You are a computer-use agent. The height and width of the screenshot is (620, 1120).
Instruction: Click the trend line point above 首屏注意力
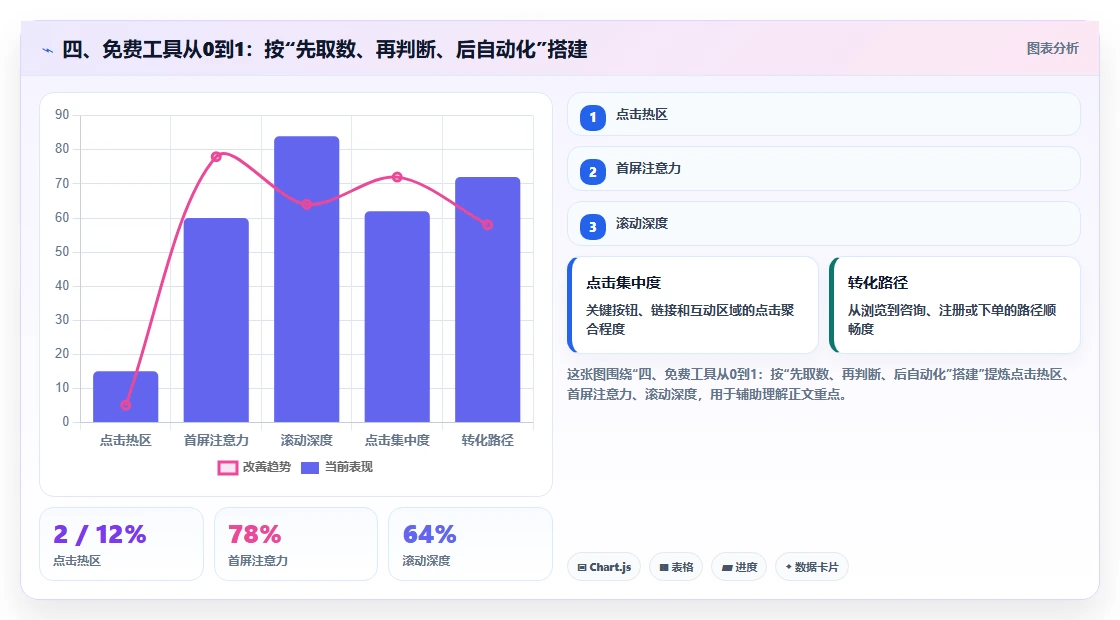pos(216,156)
